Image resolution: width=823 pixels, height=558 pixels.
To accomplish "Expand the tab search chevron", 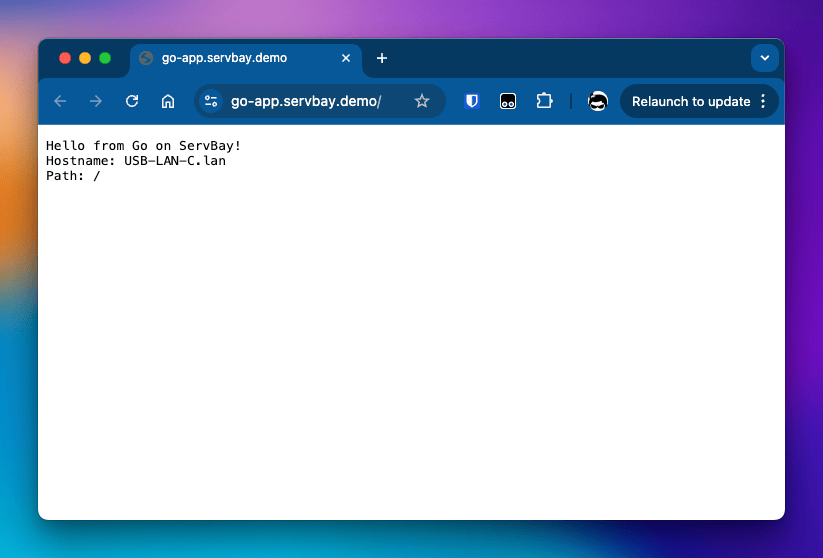I will [765, 58].
